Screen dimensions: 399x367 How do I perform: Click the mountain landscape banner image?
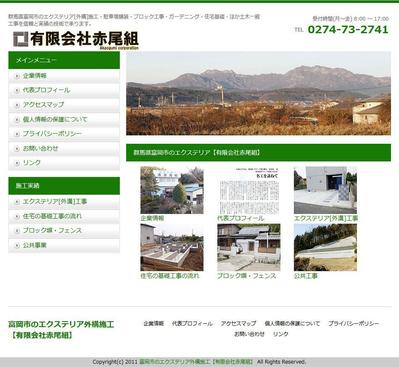point(258,93)
